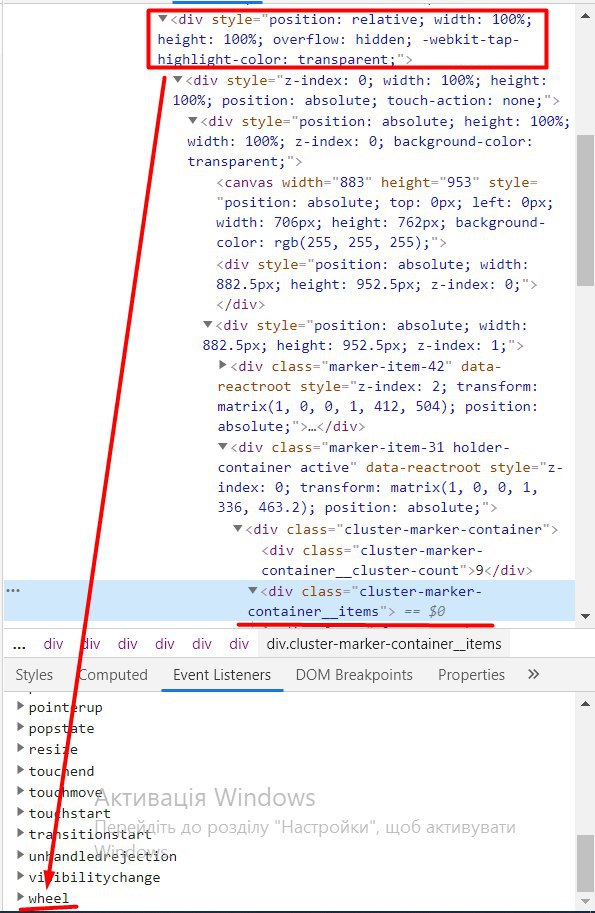This screenshot has width=595, height=913.
Task: Select the last plain div breadcrumb before cluster-marker
Action: [x=239, y=644]
